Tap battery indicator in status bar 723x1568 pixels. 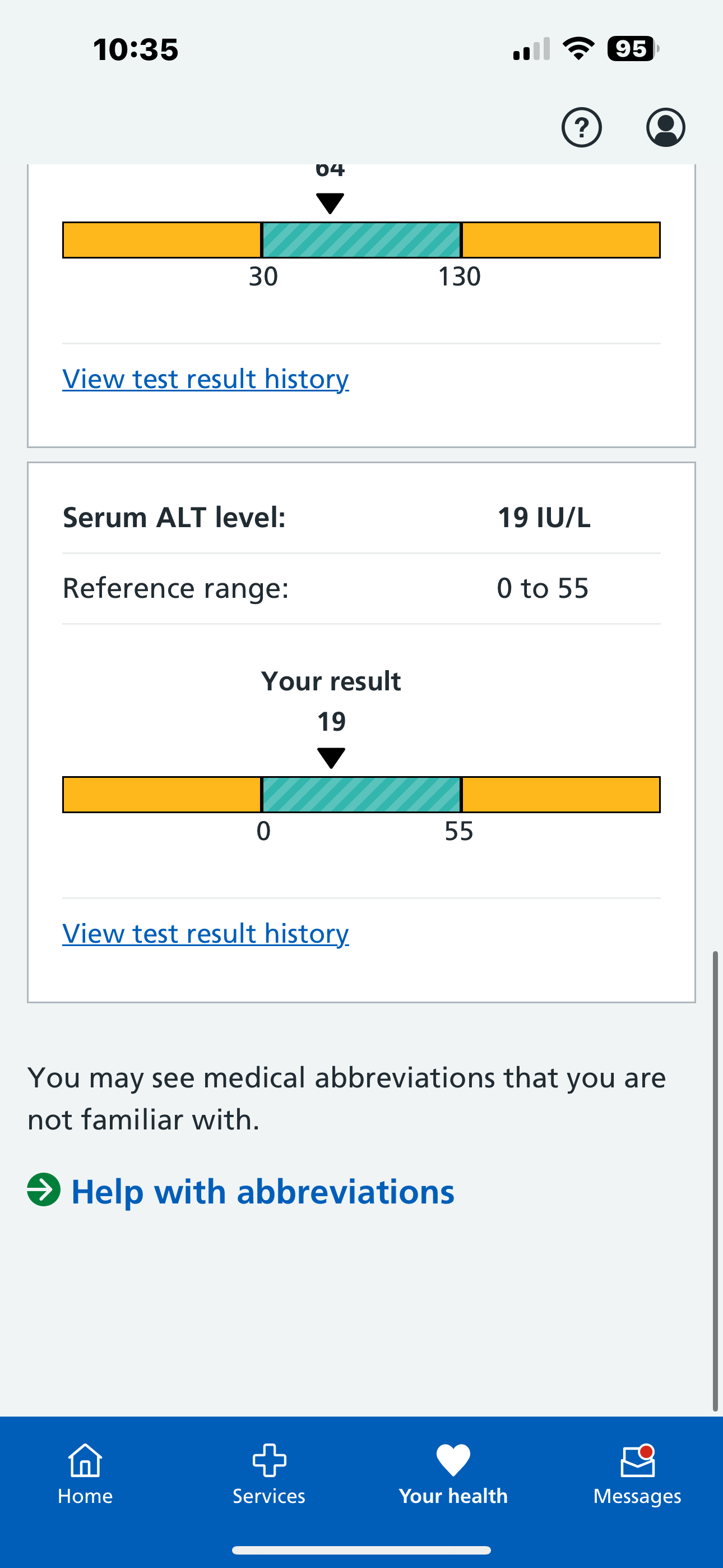coord(633,49)
